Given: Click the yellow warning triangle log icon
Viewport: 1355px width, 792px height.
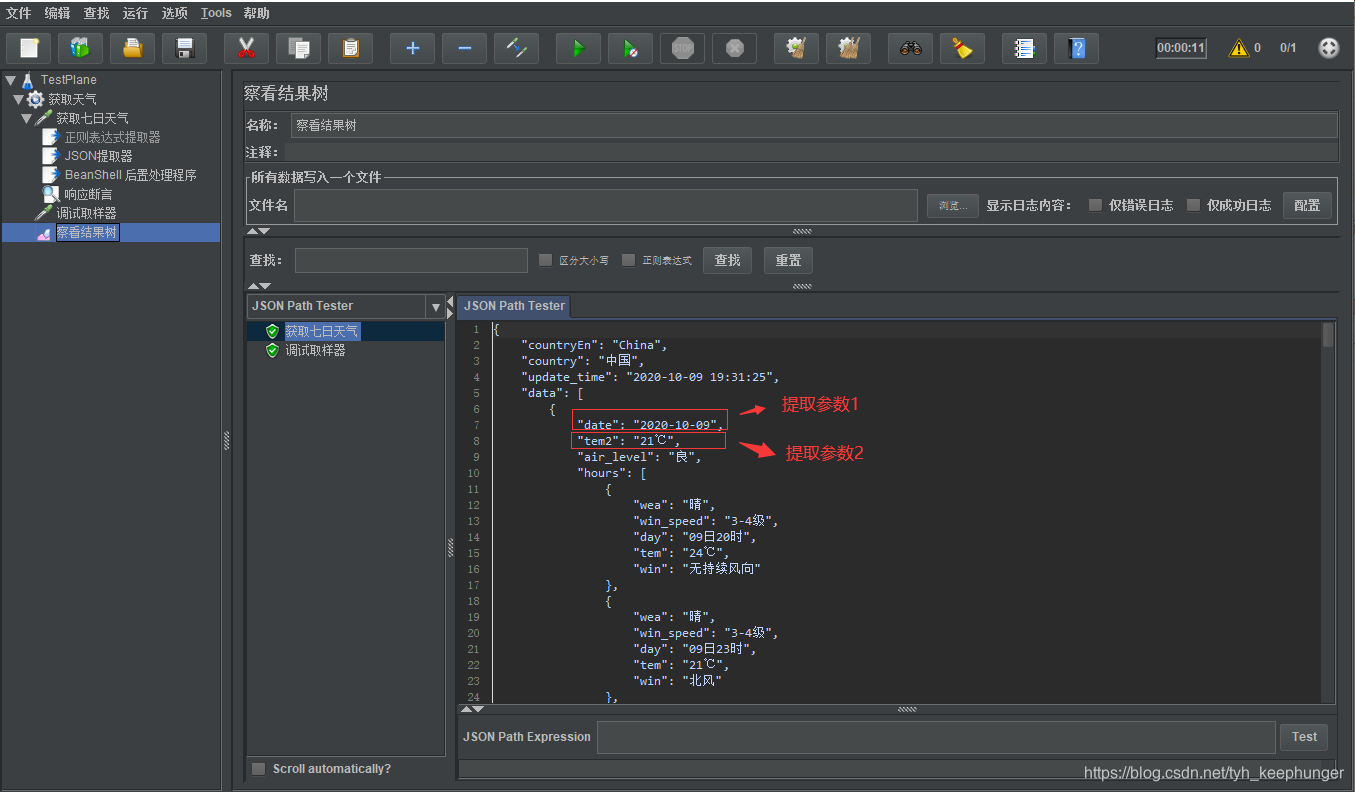Looking at the screenshot, I should coord(1239,48).
